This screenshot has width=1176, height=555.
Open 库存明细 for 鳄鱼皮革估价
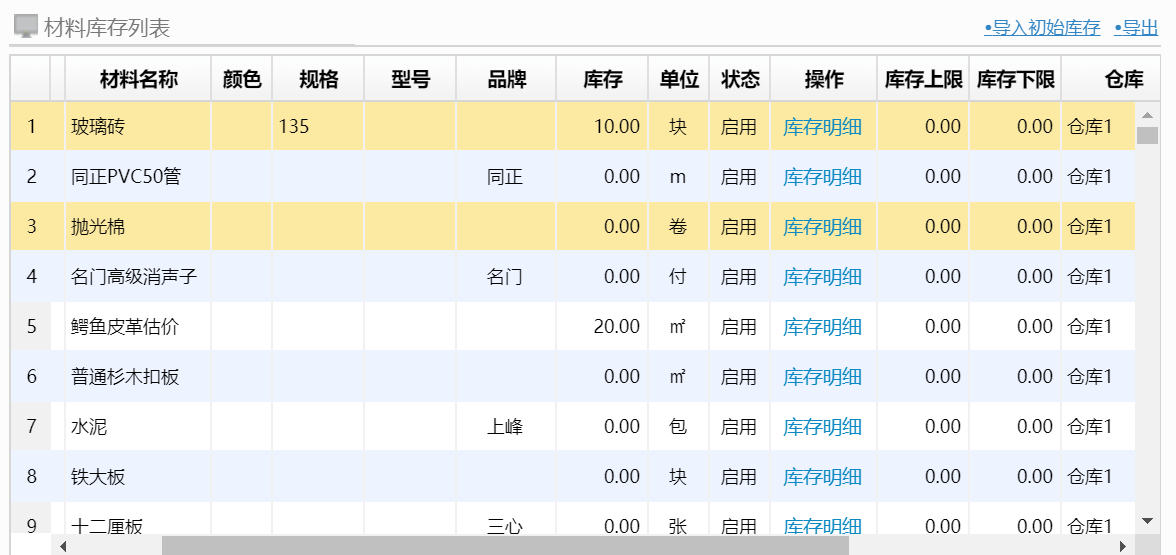point(822,327)
